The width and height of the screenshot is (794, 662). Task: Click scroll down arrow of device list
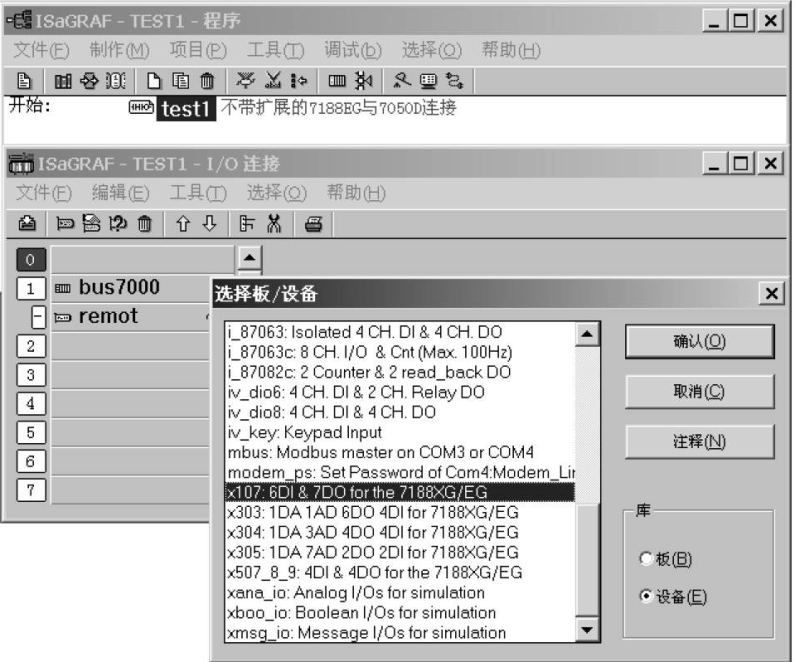[x=587, y=630]
